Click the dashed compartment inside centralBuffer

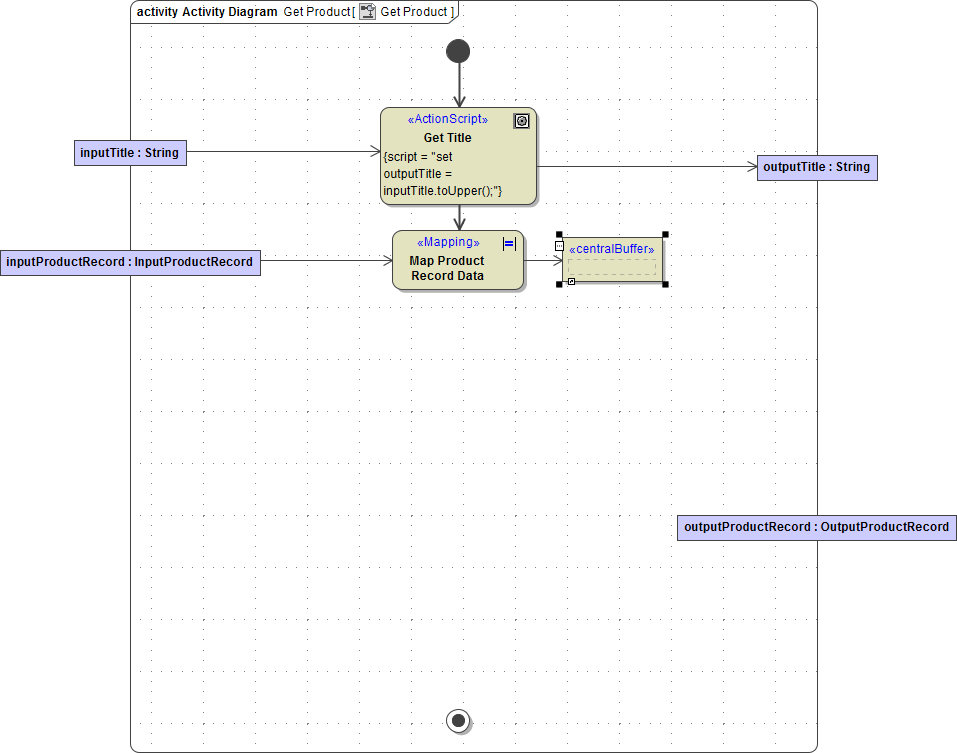click(613, 268)
